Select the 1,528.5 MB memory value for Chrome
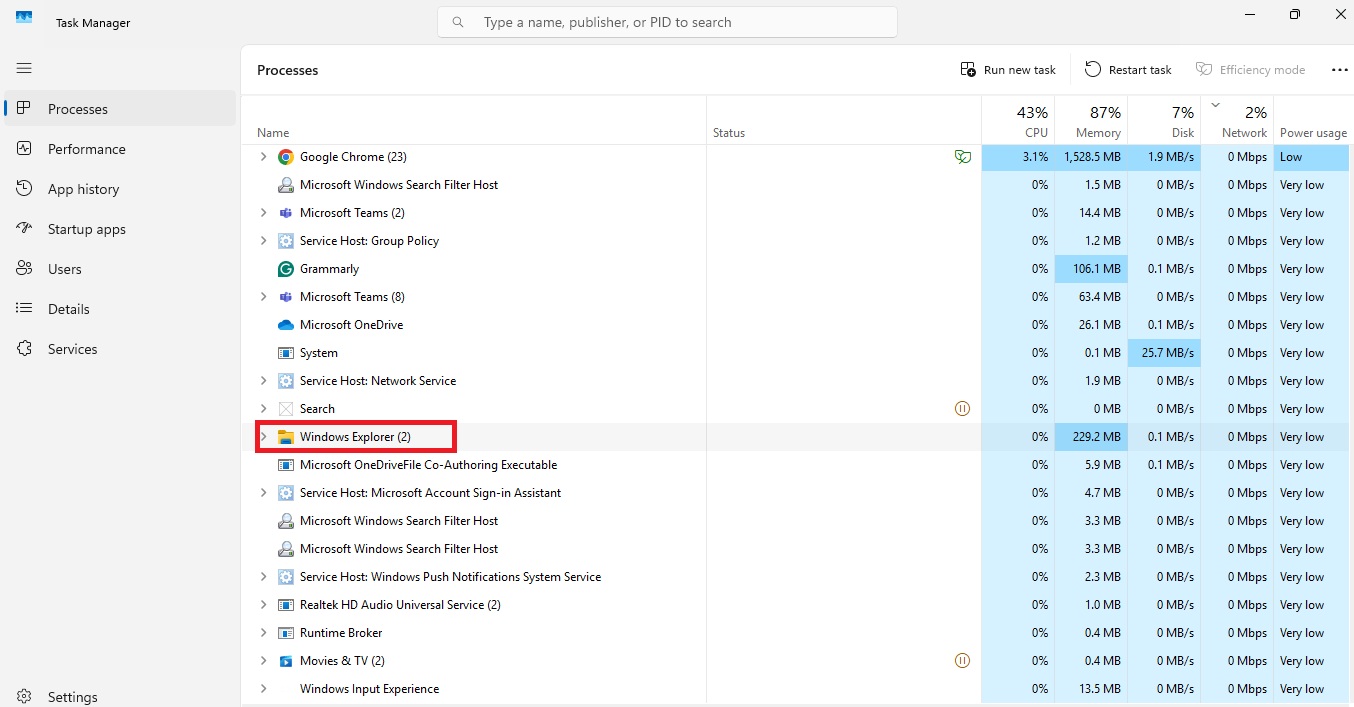 1091,157
